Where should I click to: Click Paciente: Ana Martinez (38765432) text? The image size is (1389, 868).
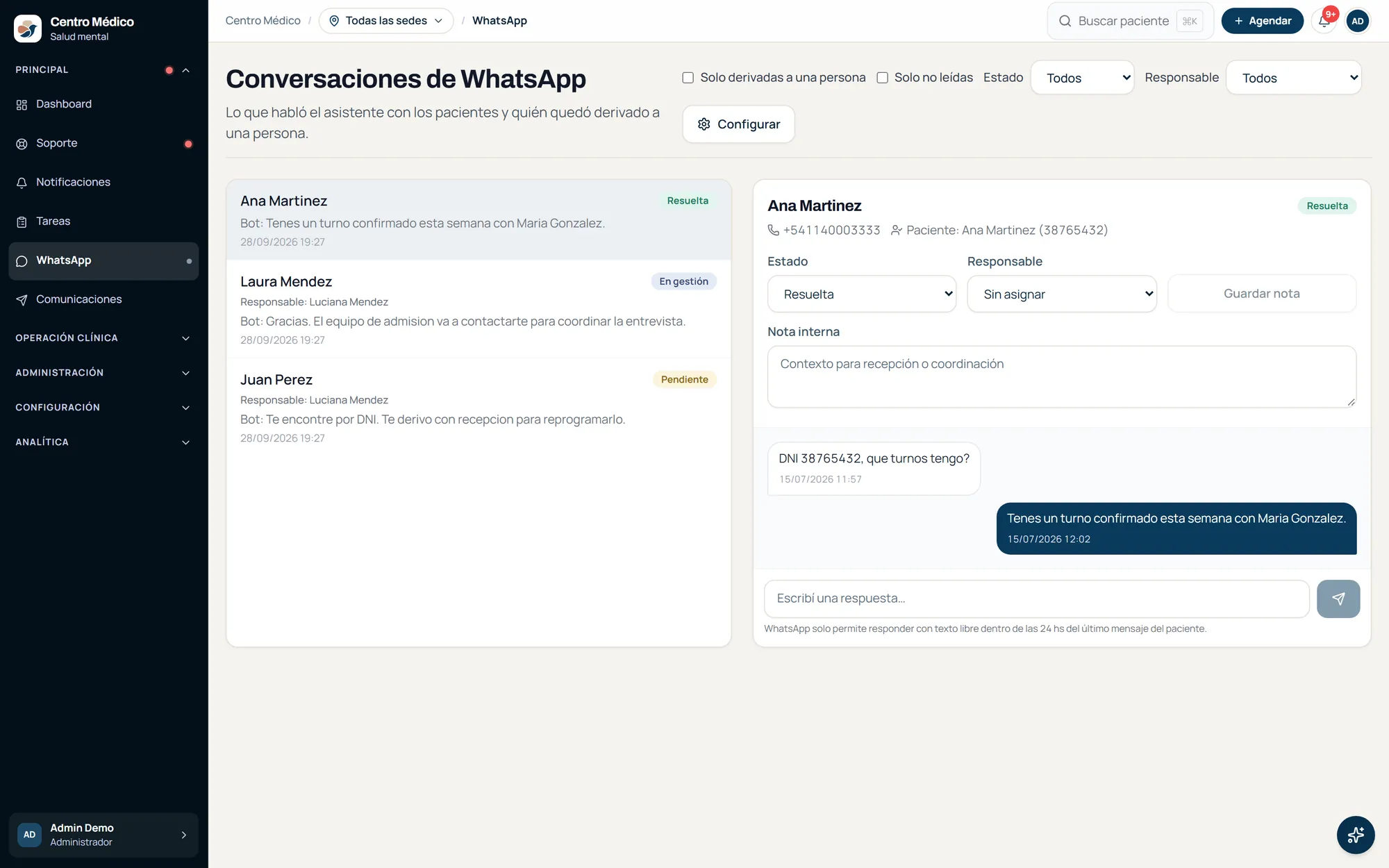click(1007, 230)
